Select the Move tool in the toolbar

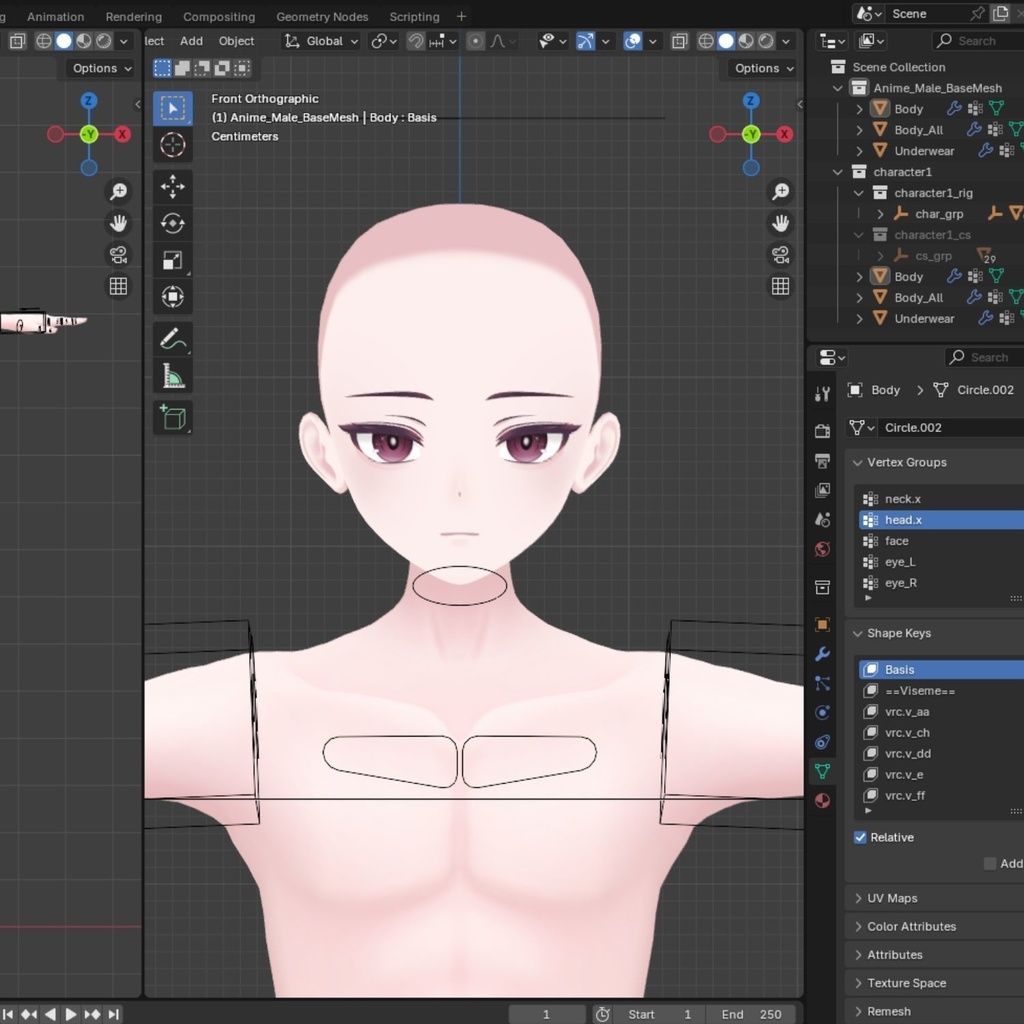click(173, 188)
